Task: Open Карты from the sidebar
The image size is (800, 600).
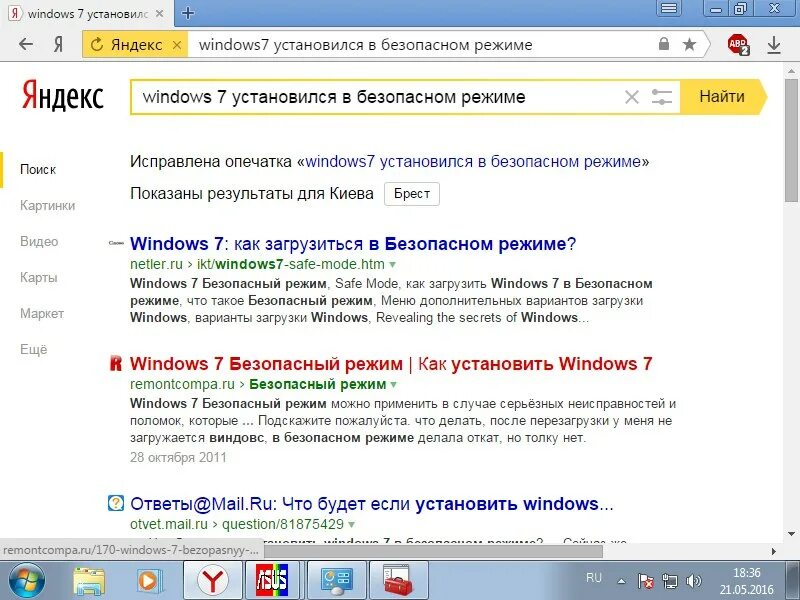Action: click(x=38, y=278)
